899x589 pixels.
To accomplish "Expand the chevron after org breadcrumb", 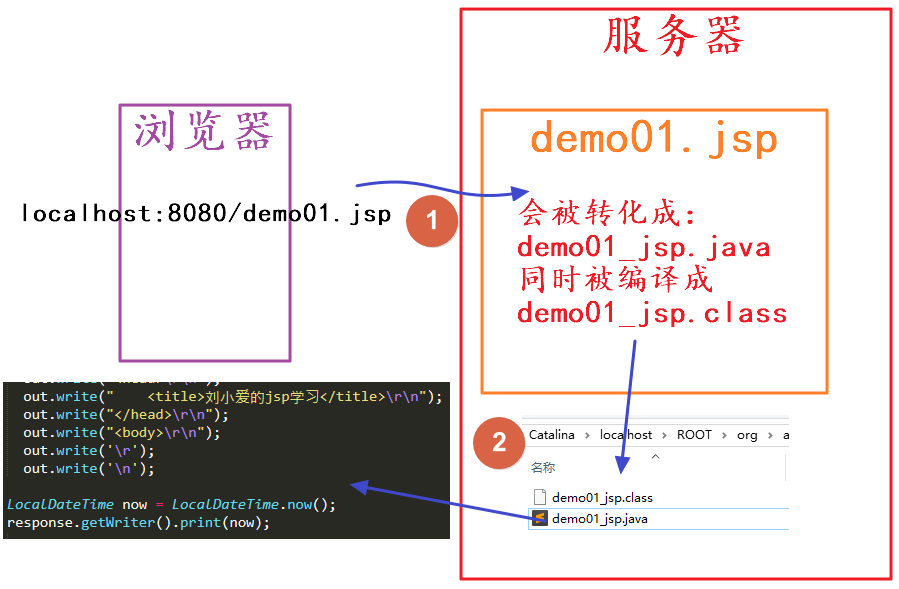I will point(770,436).
